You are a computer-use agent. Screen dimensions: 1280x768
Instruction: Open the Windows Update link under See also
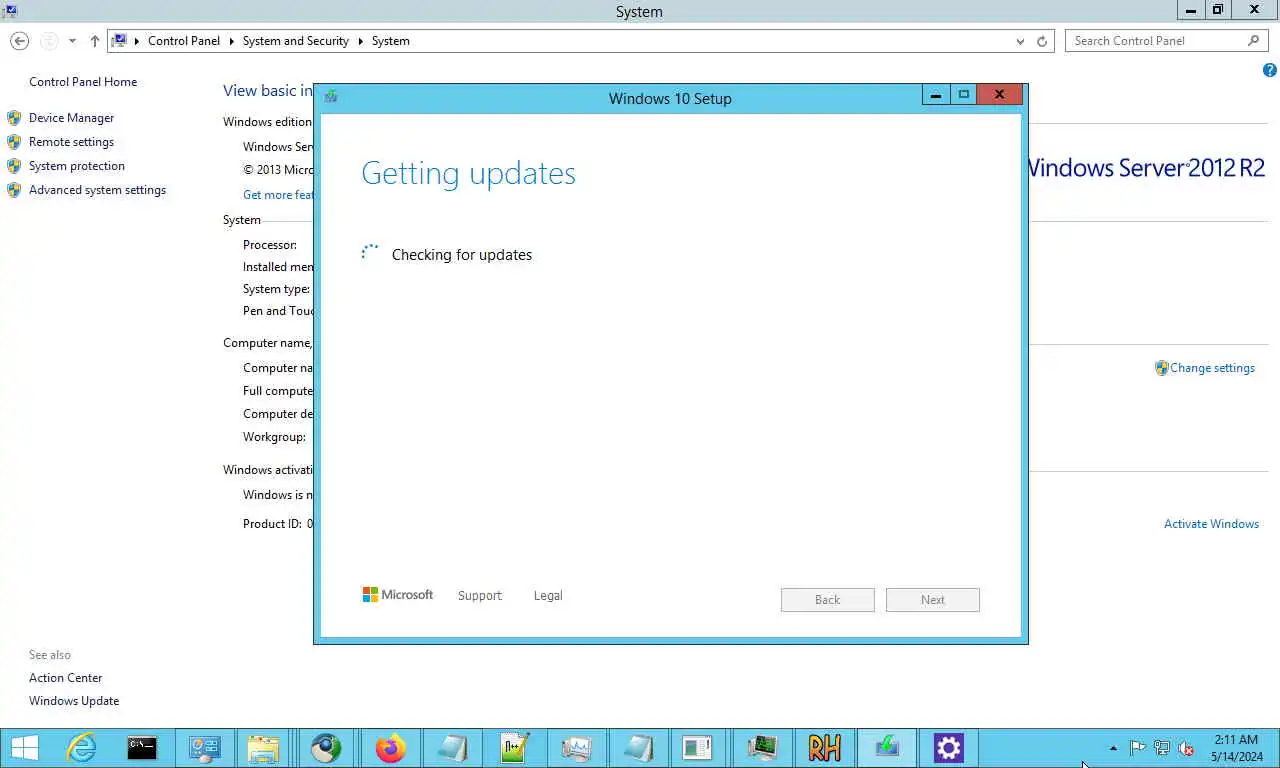tap(74, 701)
